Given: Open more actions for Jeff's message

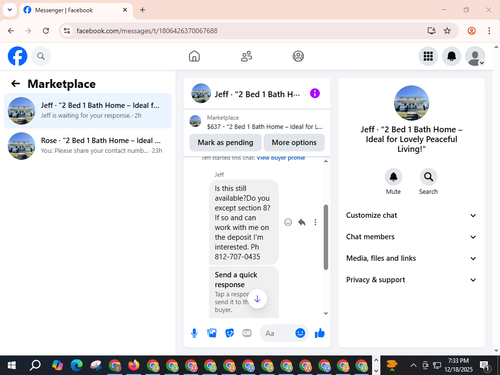Looking at the screenshot, I should (x=315, y=222).
